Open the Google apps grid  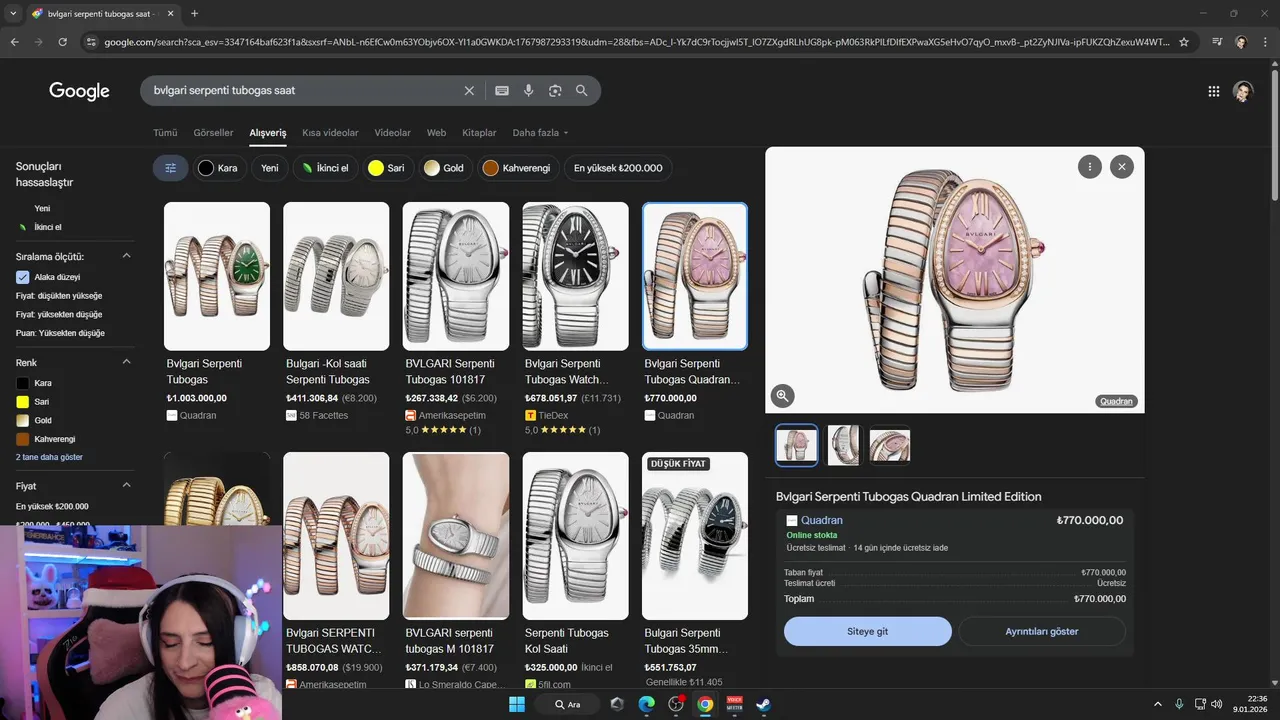click(1214, 91)
